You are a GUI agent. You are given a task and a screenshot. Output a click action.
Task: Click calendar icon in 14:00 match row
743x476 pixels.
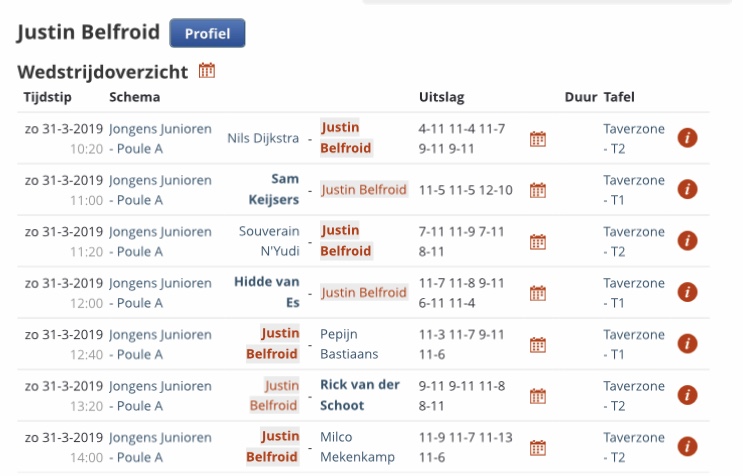click(x=538, y=448)
